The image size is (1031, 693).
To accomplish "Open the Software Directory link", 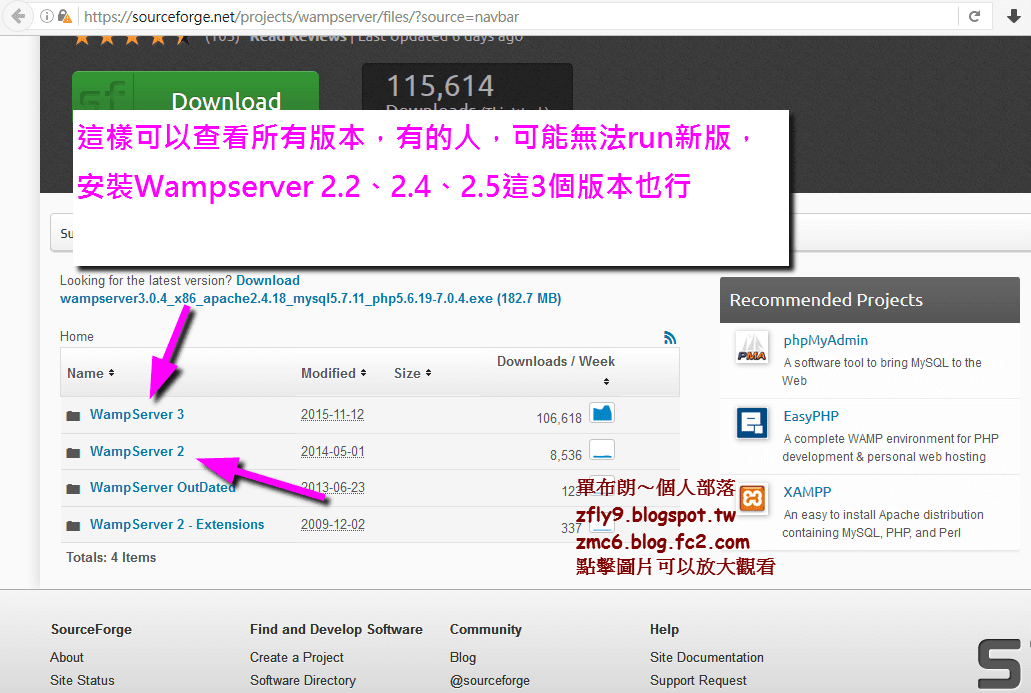I will point(302,681).
